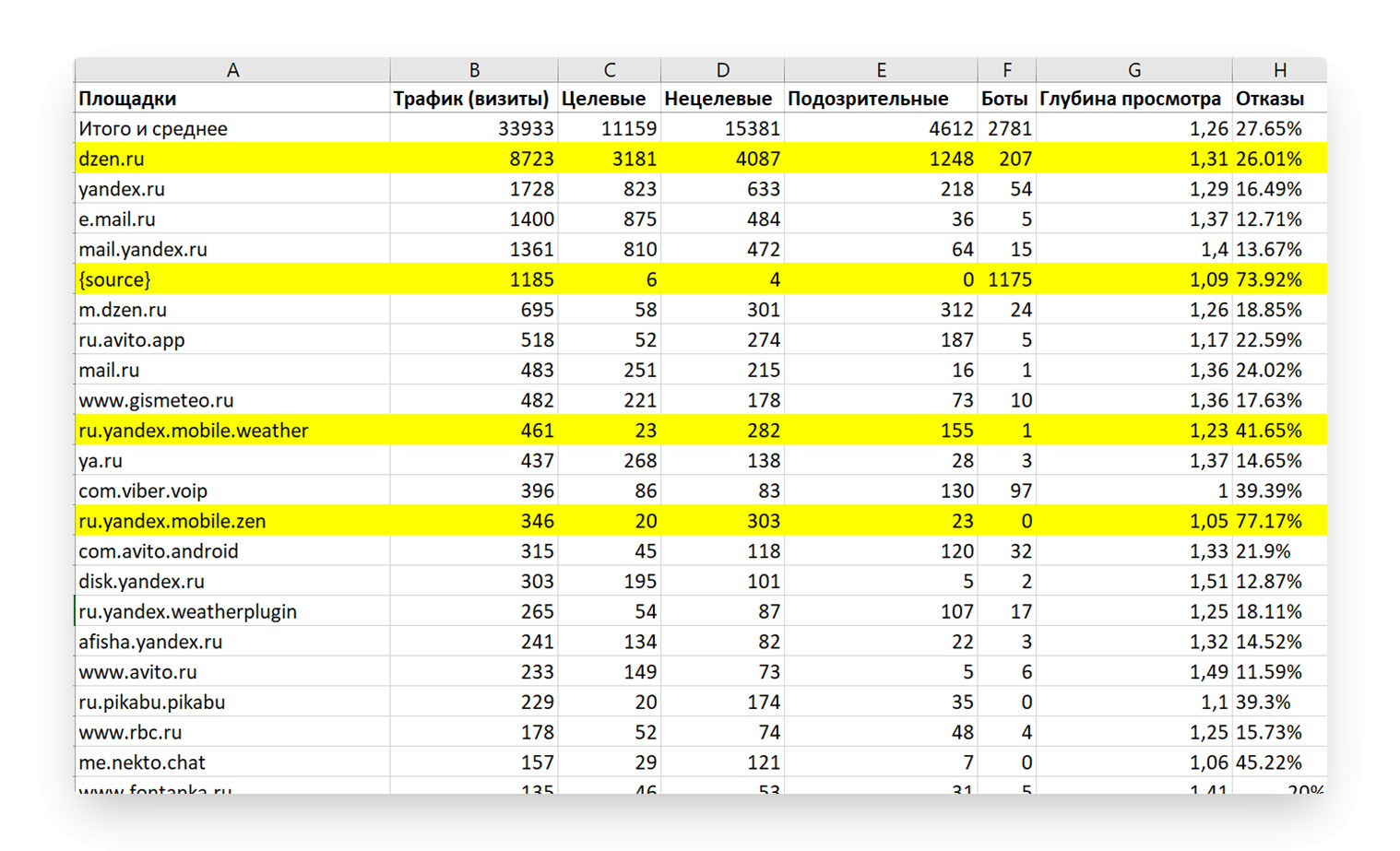The height and width of the screenshot is (851, 1400).
Task: Select the ya.ru cell
Action: pos(232,460)
